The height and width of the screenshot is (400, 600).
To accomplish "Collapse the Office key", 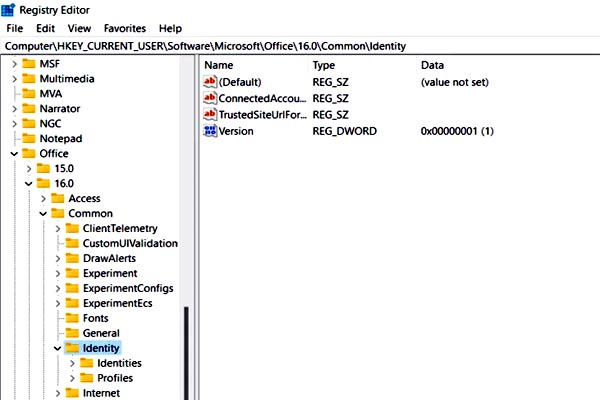I will [x=14, y=154].
